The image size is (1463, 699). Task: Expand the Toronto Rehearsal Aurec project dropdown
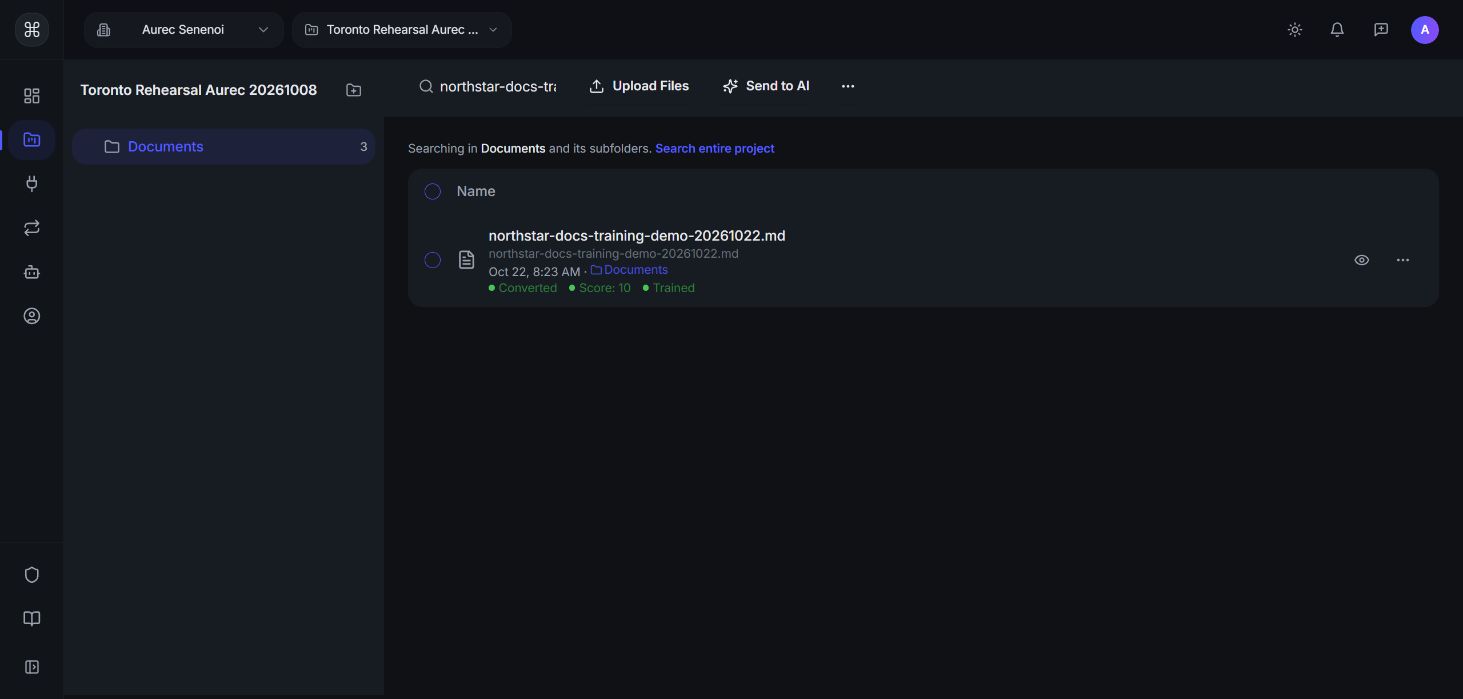pyautogui.click(x=402, y=30)
